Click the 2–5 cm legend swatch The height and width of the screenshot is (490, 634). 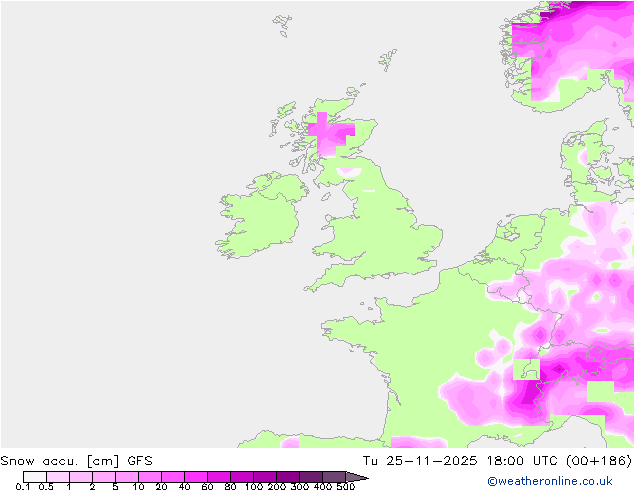104,477
